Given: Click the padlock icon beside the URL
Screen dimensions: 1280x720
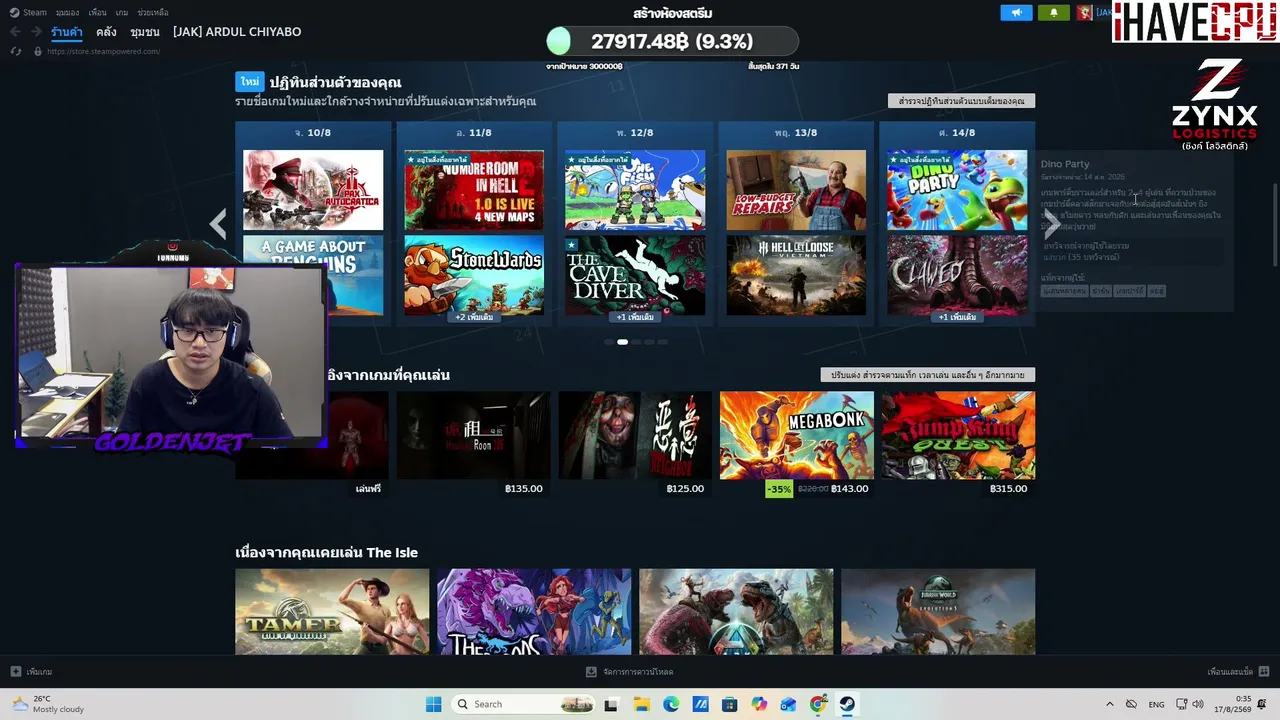Looking at the screenshot, I should 38,51.
